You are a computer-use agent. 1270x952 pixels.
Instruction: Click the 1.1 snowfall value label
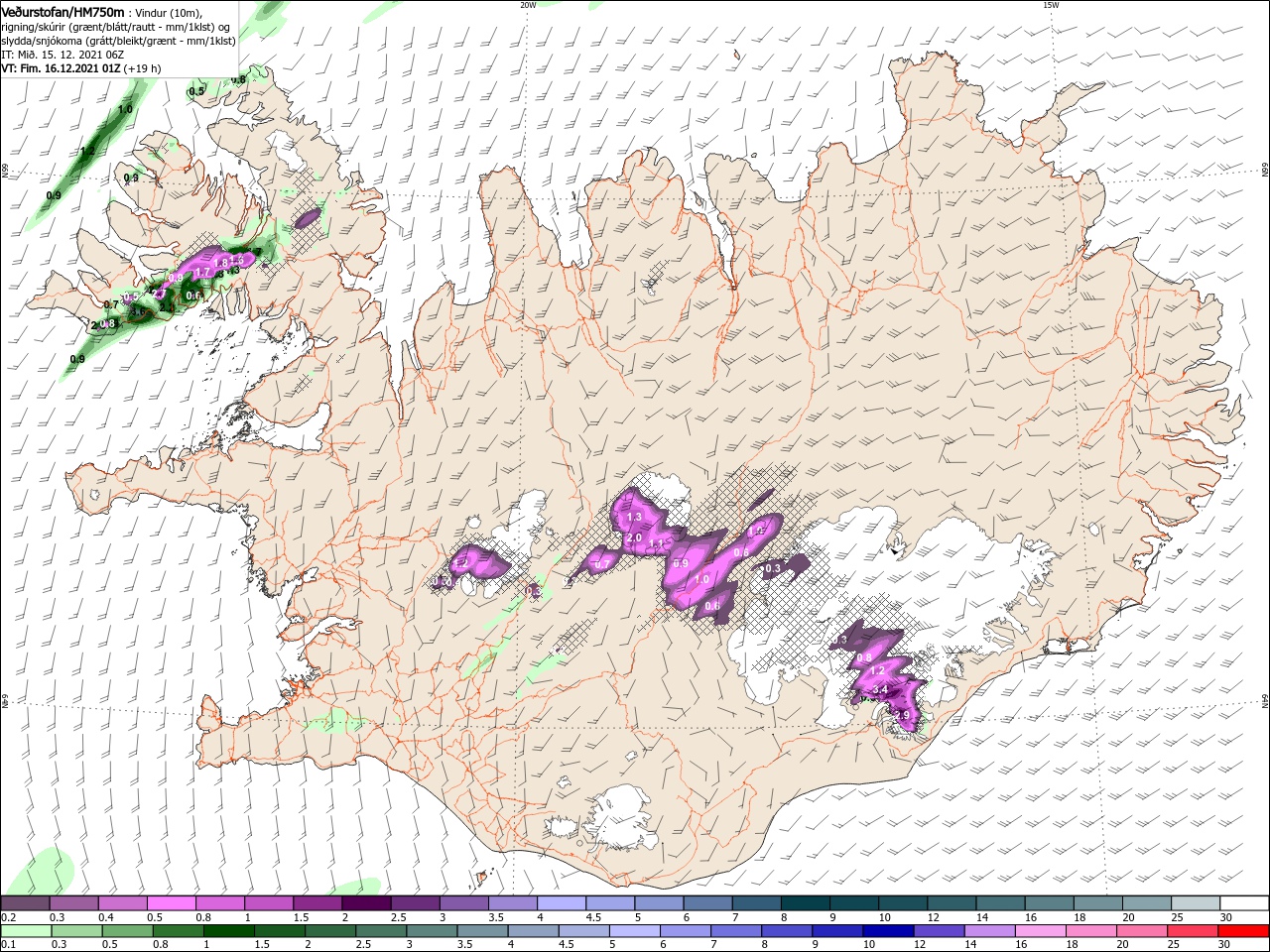point(656,544)
